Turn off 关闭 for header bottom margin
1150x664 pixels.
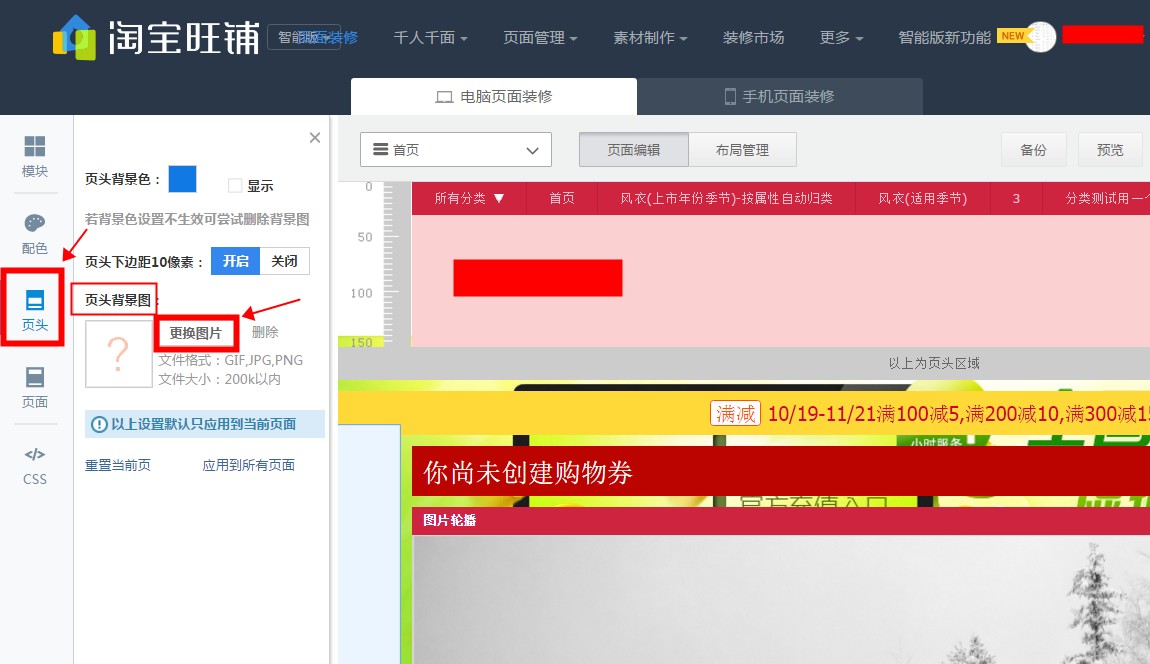coord(284,261)
